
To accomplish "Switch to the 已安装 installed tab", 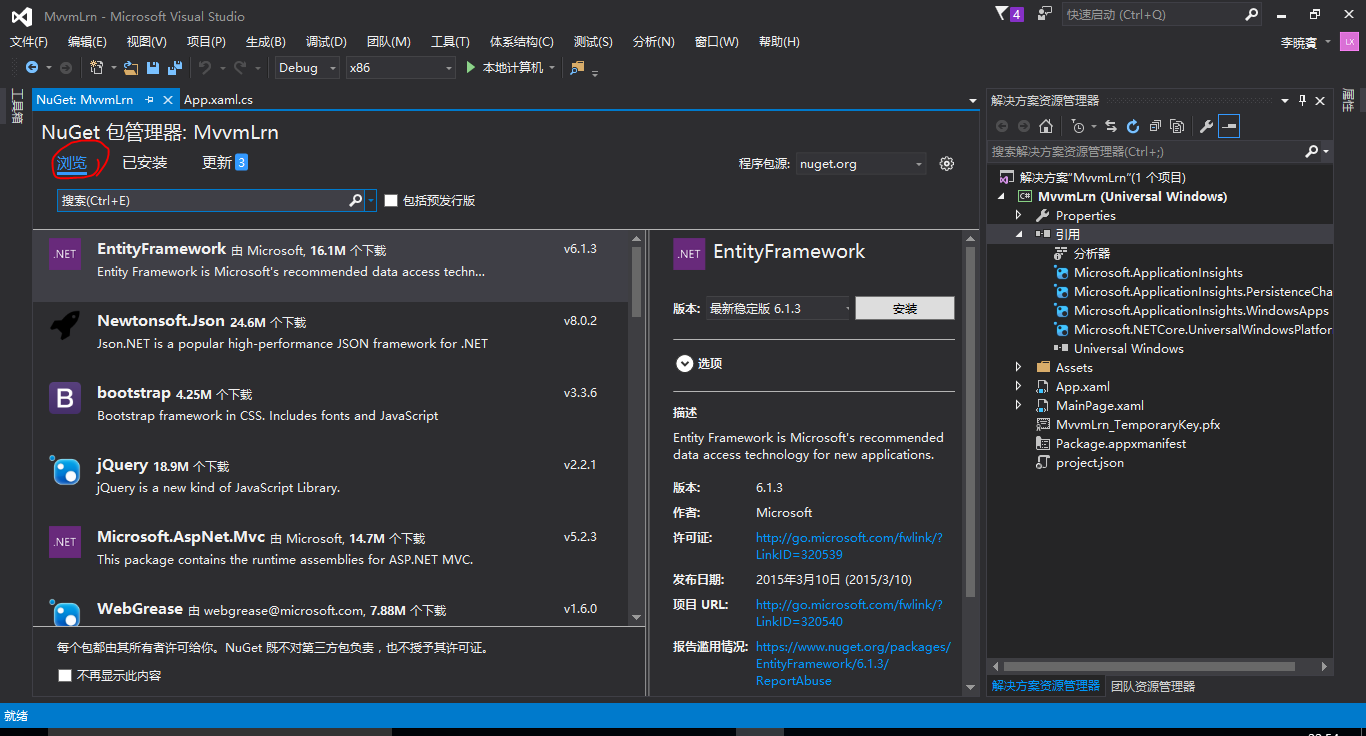I will click(x=145, y=162).
